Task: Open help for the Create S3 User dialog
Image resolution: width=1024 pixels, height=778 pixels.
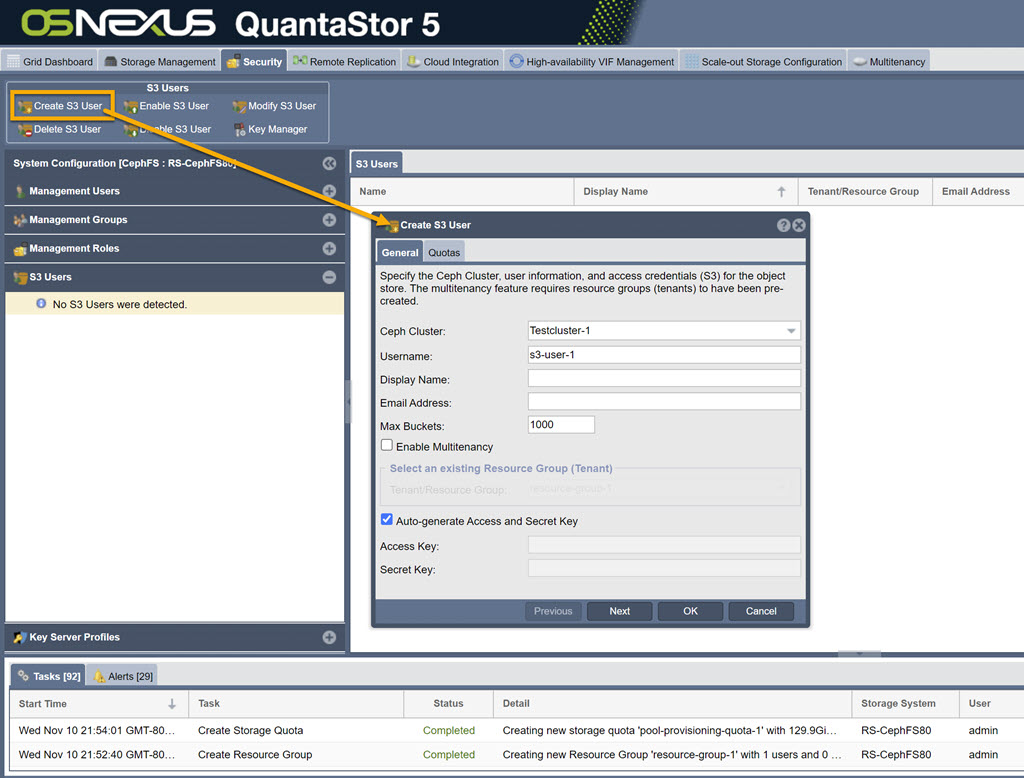Action: [783, 225]
